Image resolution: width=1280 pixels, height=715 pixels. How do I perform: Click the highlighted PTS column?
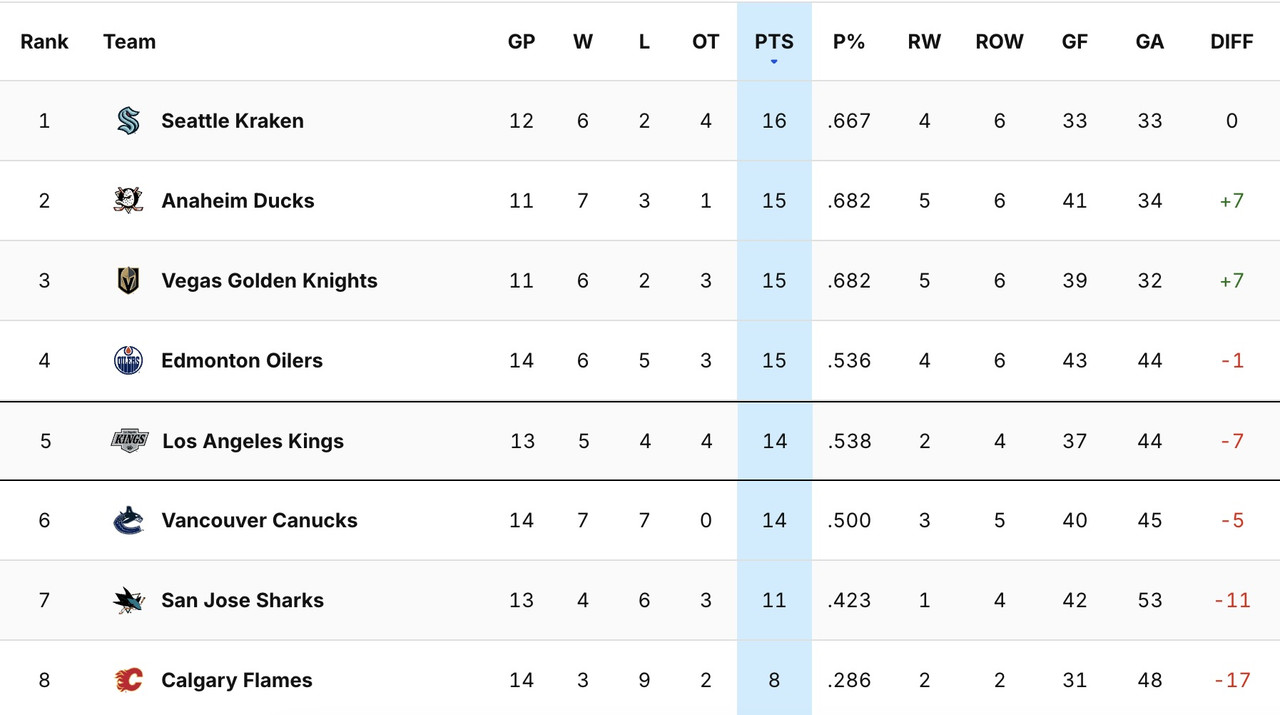click(773, 42)
